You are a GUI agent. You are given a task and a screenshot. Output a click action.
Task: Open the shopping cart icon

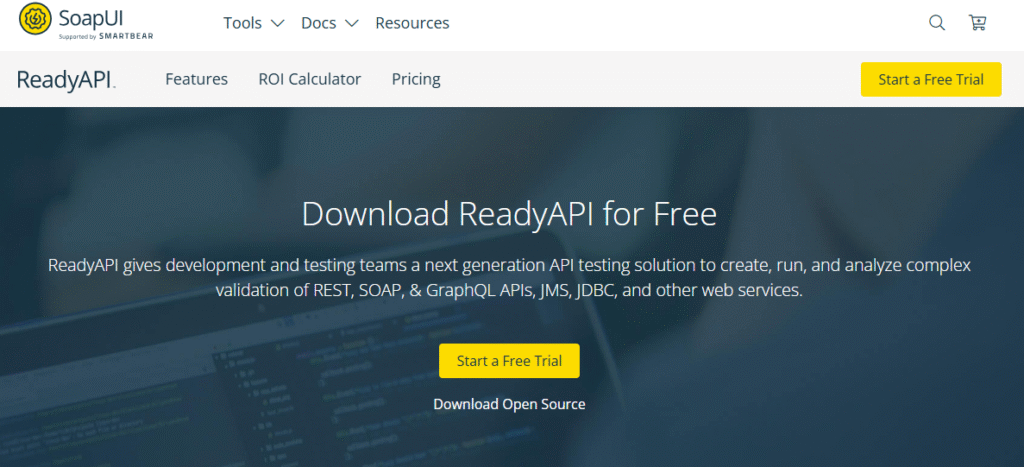[978, 23]
